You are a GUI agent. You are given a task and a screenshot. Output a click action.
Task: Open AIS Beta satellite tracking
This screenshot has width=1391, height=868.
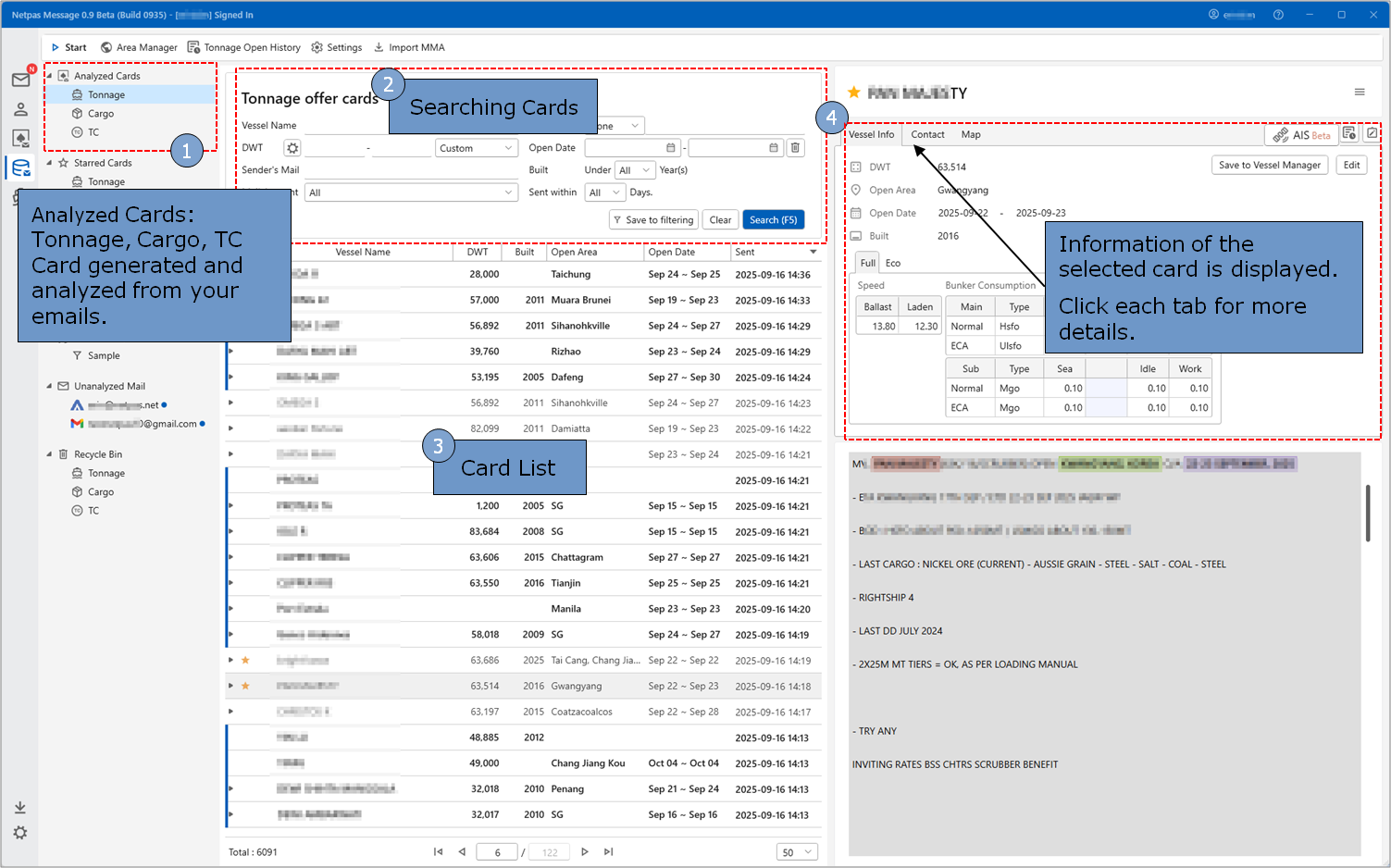point(1300,135)
